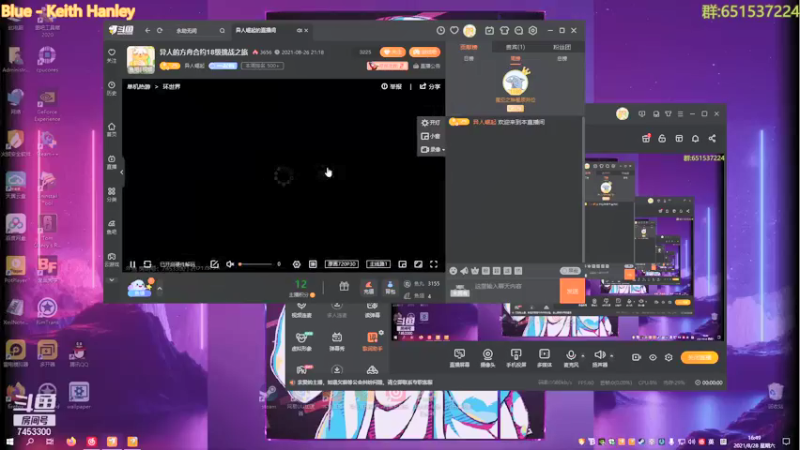Open microphone dropdown arrow in streaming tool

[x=583, y=356]
